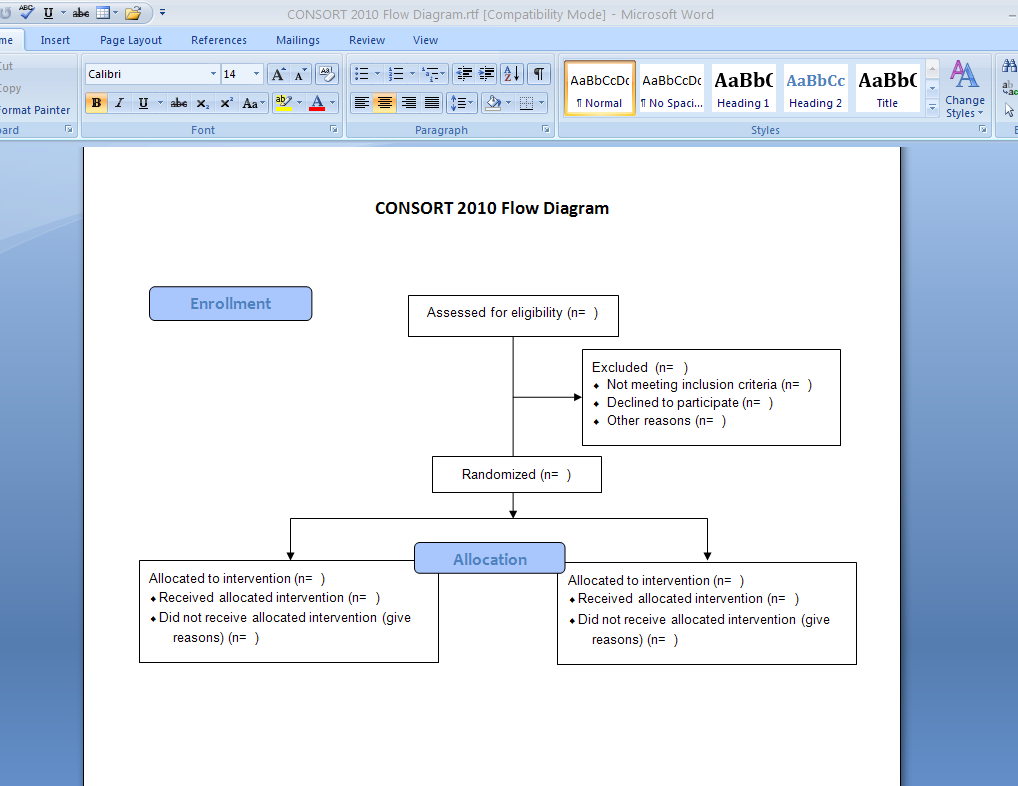1018x786 pixels.
Task: Open the font name dropdown list
Action: [x=213, y=74]
